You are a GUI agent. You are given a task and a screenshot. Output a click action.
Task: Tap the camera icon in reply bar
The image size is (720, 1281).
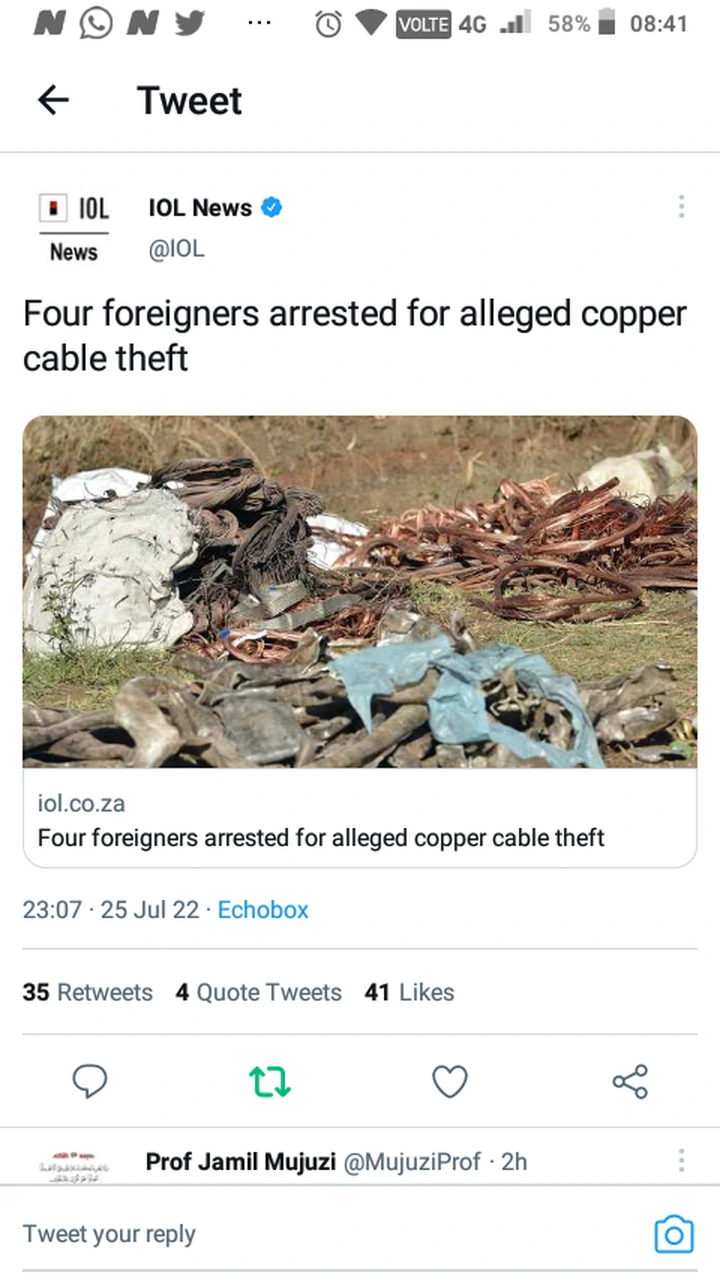point(673,1234)
